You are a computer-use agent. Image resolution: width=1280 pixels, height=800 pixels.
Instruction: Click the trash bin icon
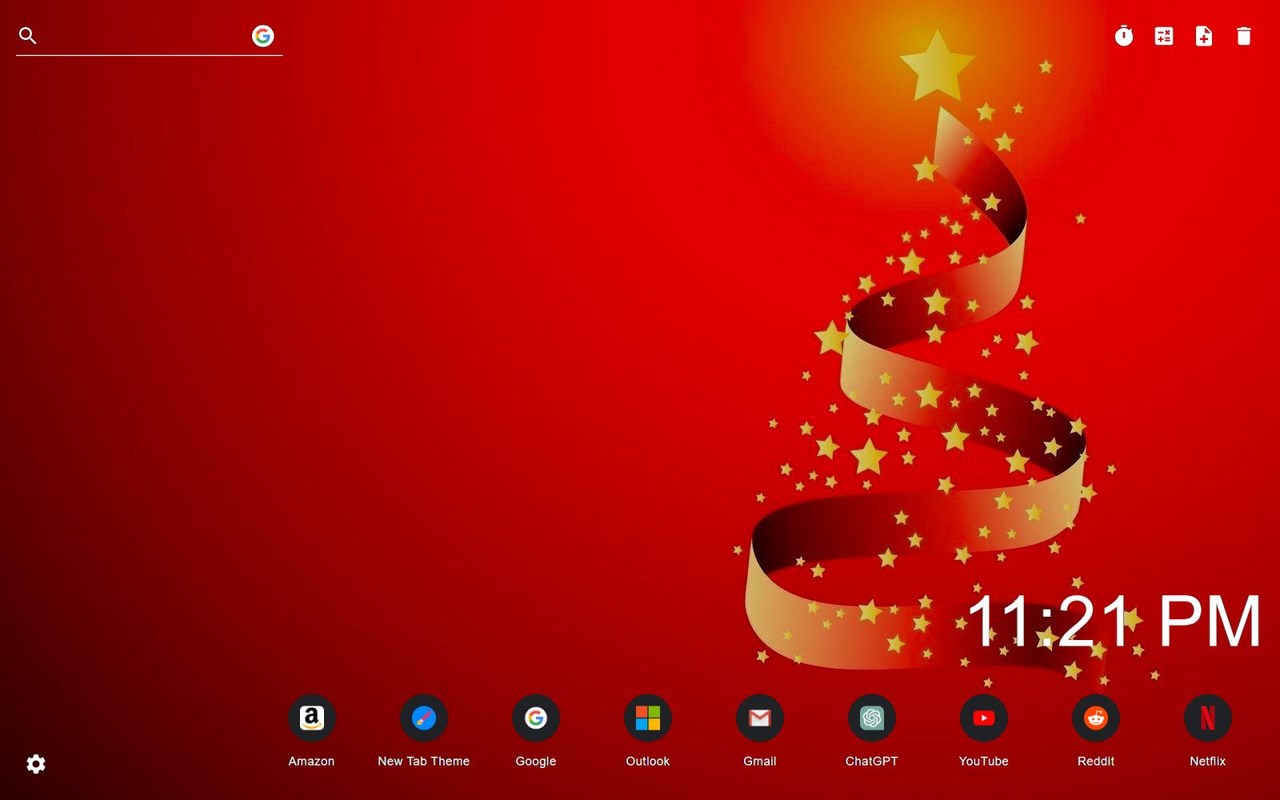(x=1244, y=36)
